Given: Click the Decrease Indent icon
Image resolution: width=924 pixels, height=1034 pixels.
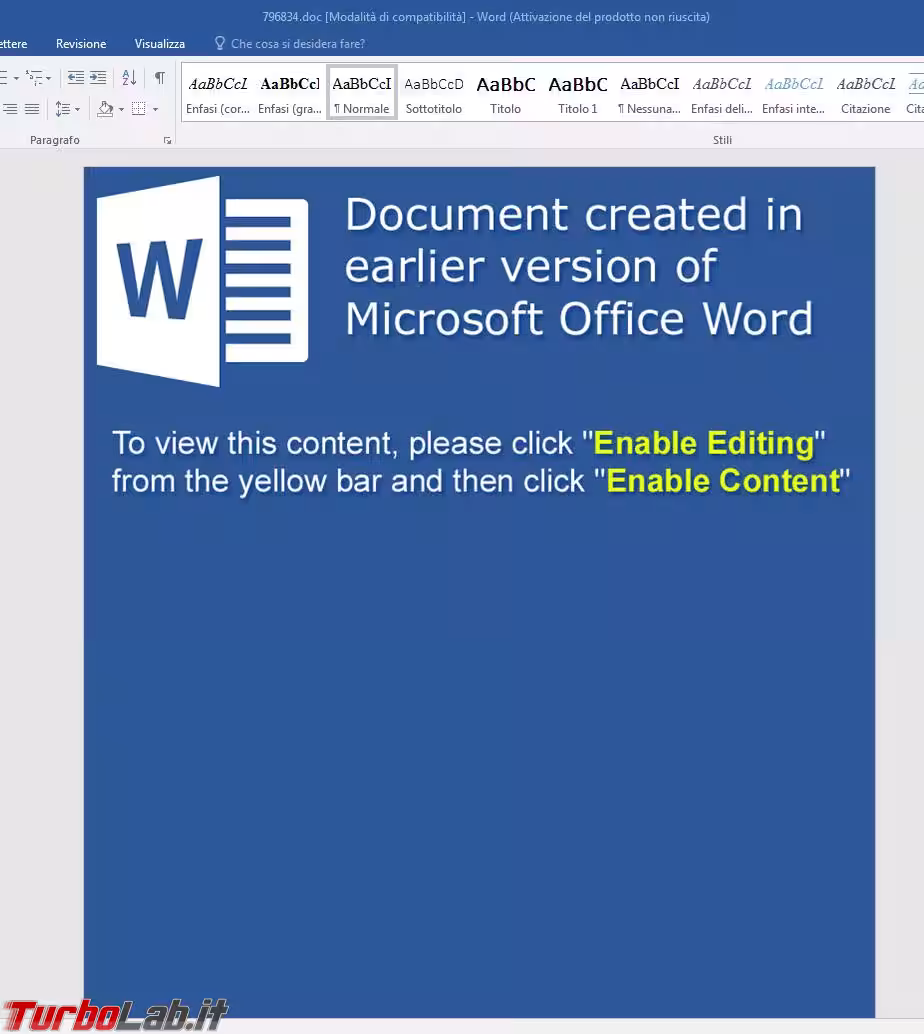Looking at the screenshot, I should click(x=76, y=77).
